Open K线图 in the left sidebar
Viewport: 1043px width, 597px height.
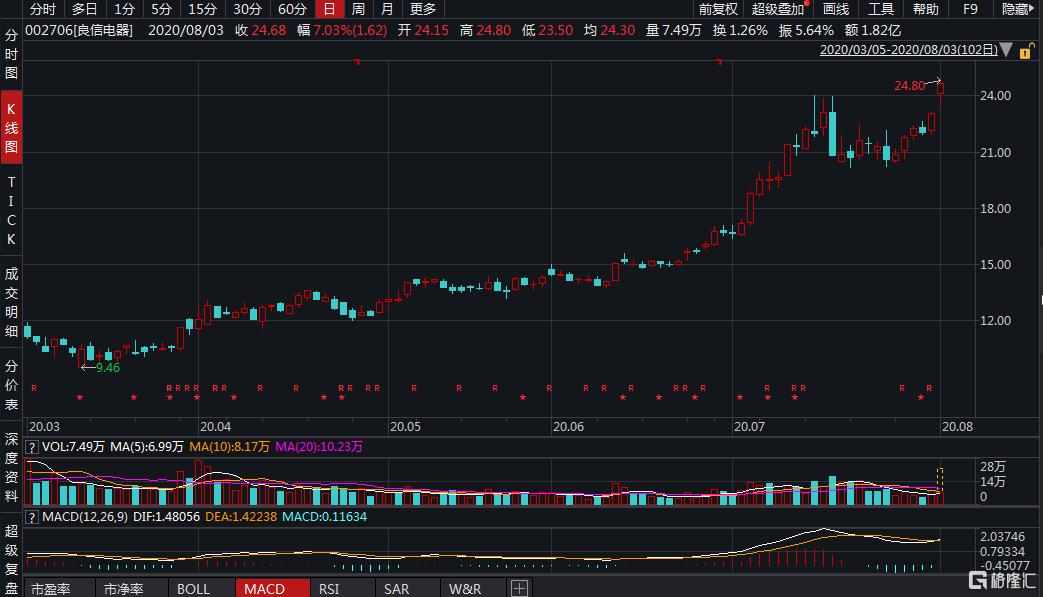coord(12,127)
